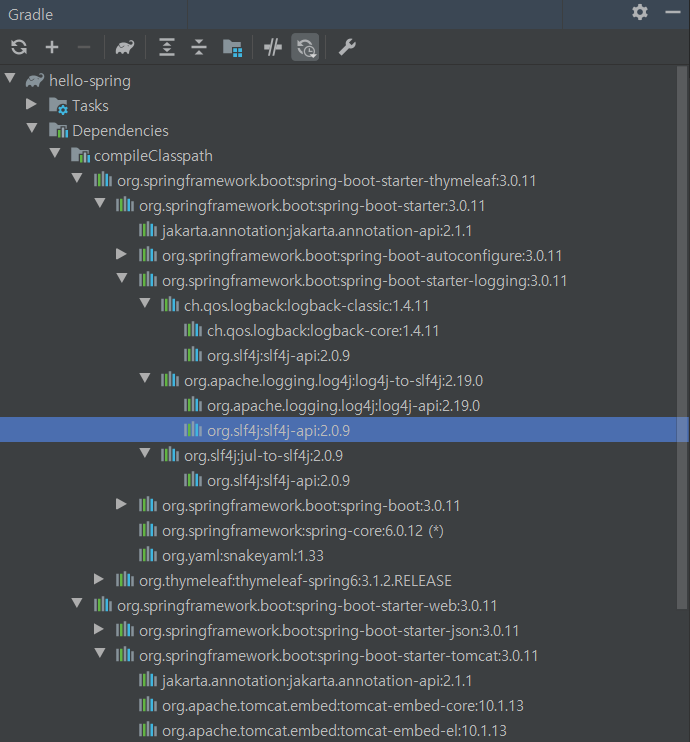Open Gradle panel options gear
Screen dimensions: 690x742
pos(640,12)
